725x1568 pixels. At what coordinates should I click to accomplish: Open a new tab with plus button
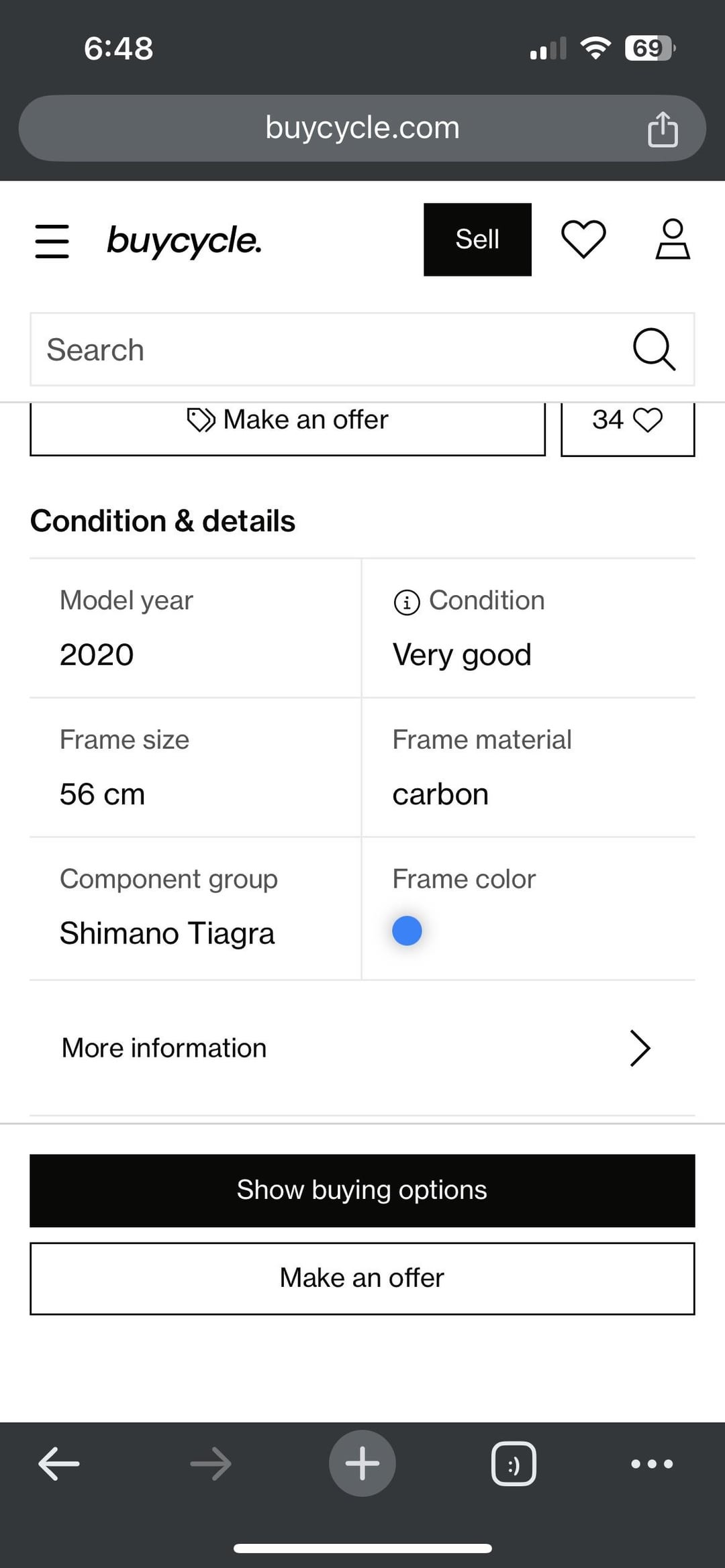click(x=362, y=1463)
